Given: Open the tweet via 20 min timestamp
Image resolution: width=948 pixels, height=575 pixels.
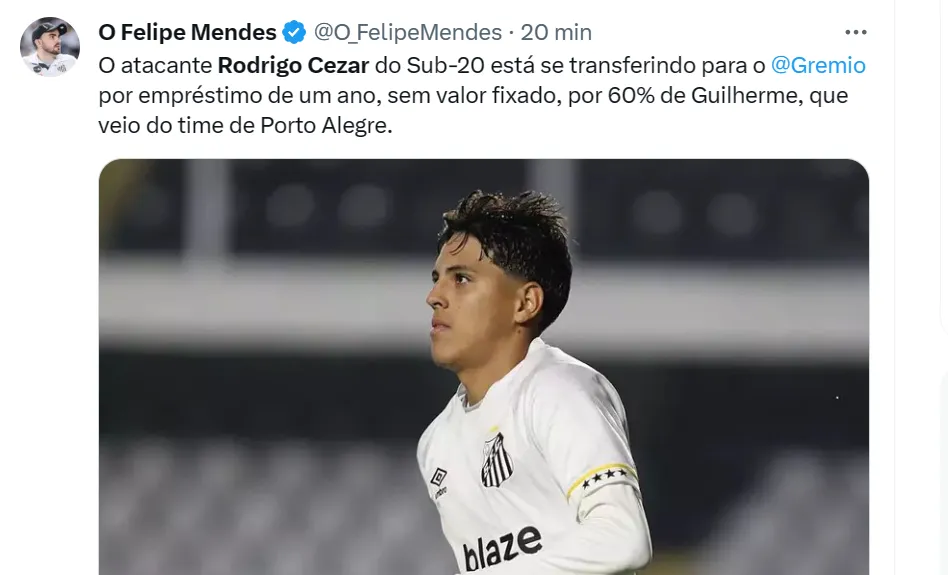Looking at the screenshot, I should (x=556, y=32).
